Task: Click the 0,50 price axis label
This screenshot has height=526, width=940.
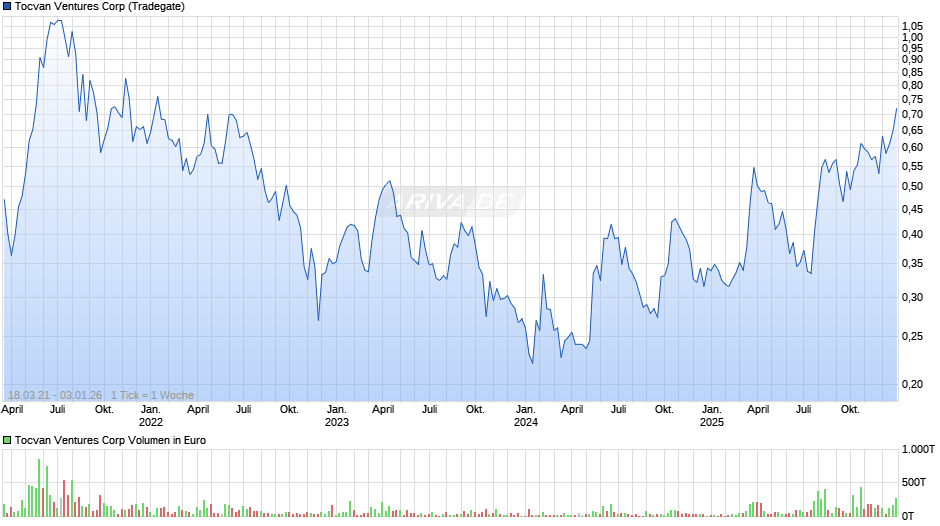Action: coord(912,187)
